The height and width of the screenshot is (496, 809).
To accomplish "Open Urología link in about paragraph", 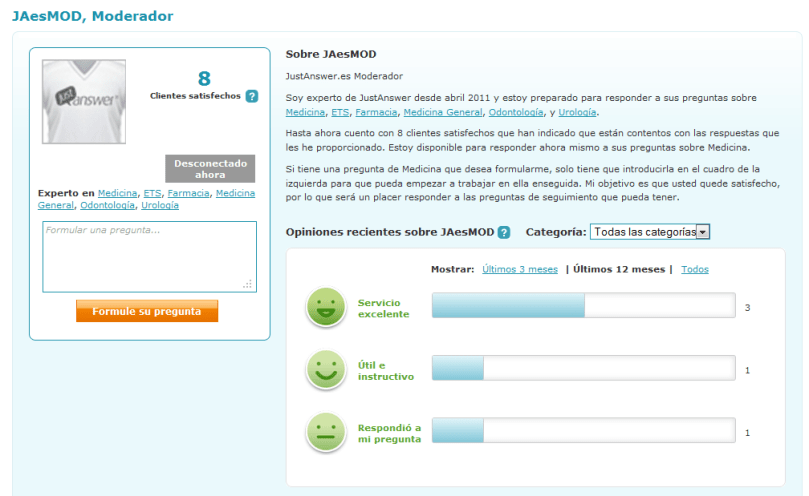I will [577, 112].
